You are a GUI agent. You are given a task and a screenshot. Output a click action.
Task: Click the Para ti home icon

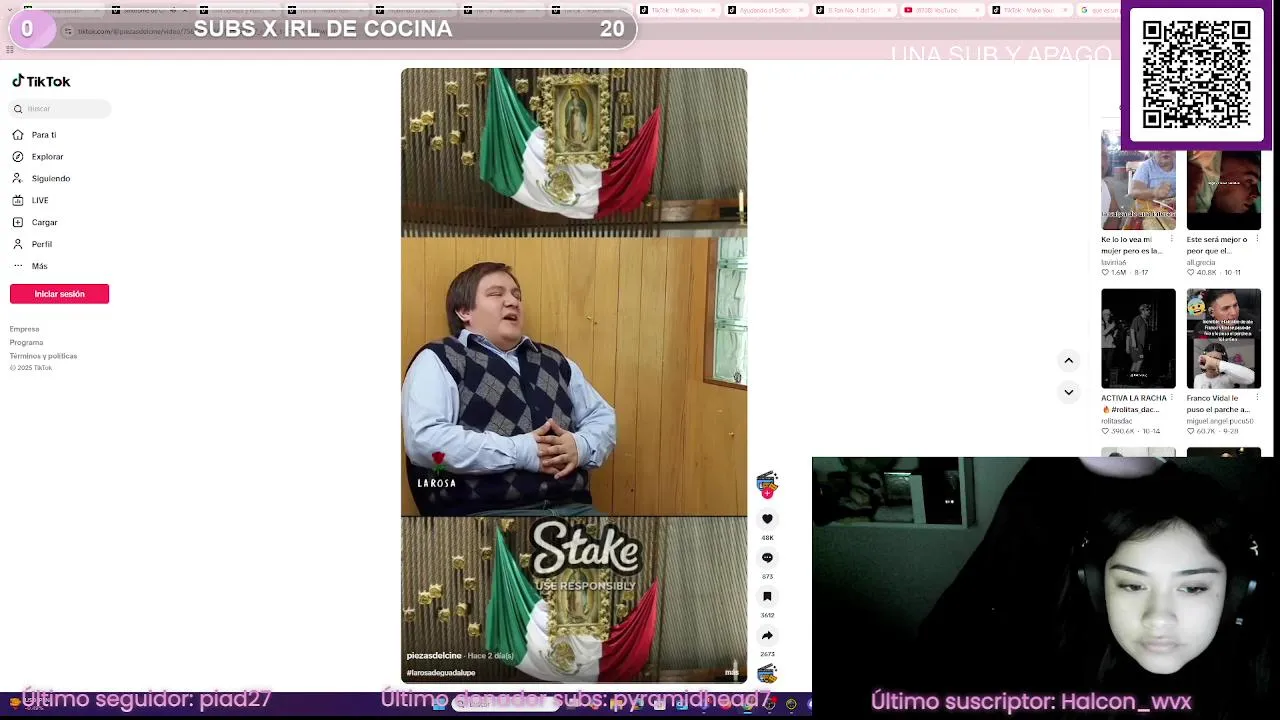18,135
